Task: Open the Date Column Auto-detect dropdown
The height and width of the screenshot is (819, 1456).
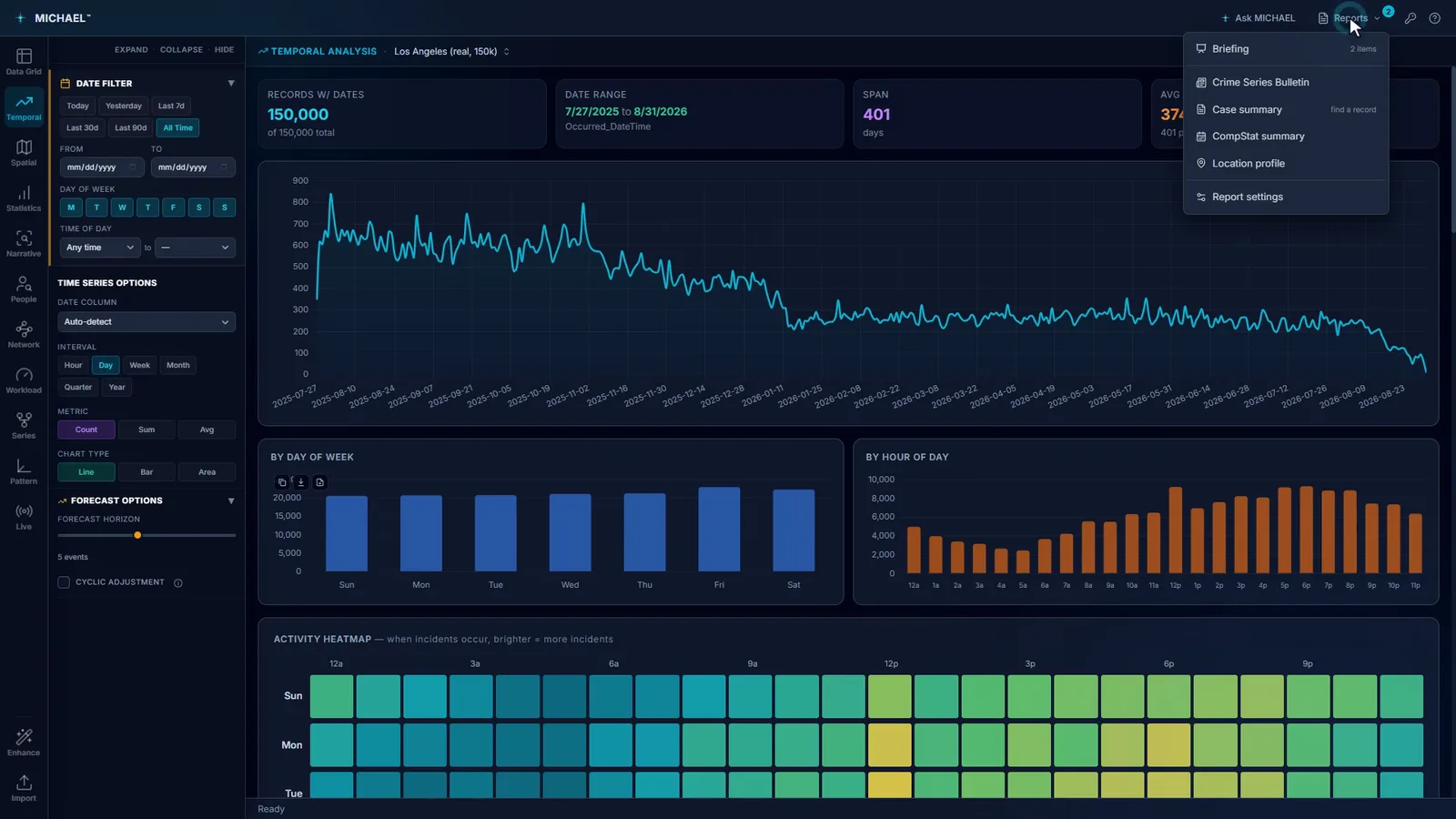Action: click(147, 322)
